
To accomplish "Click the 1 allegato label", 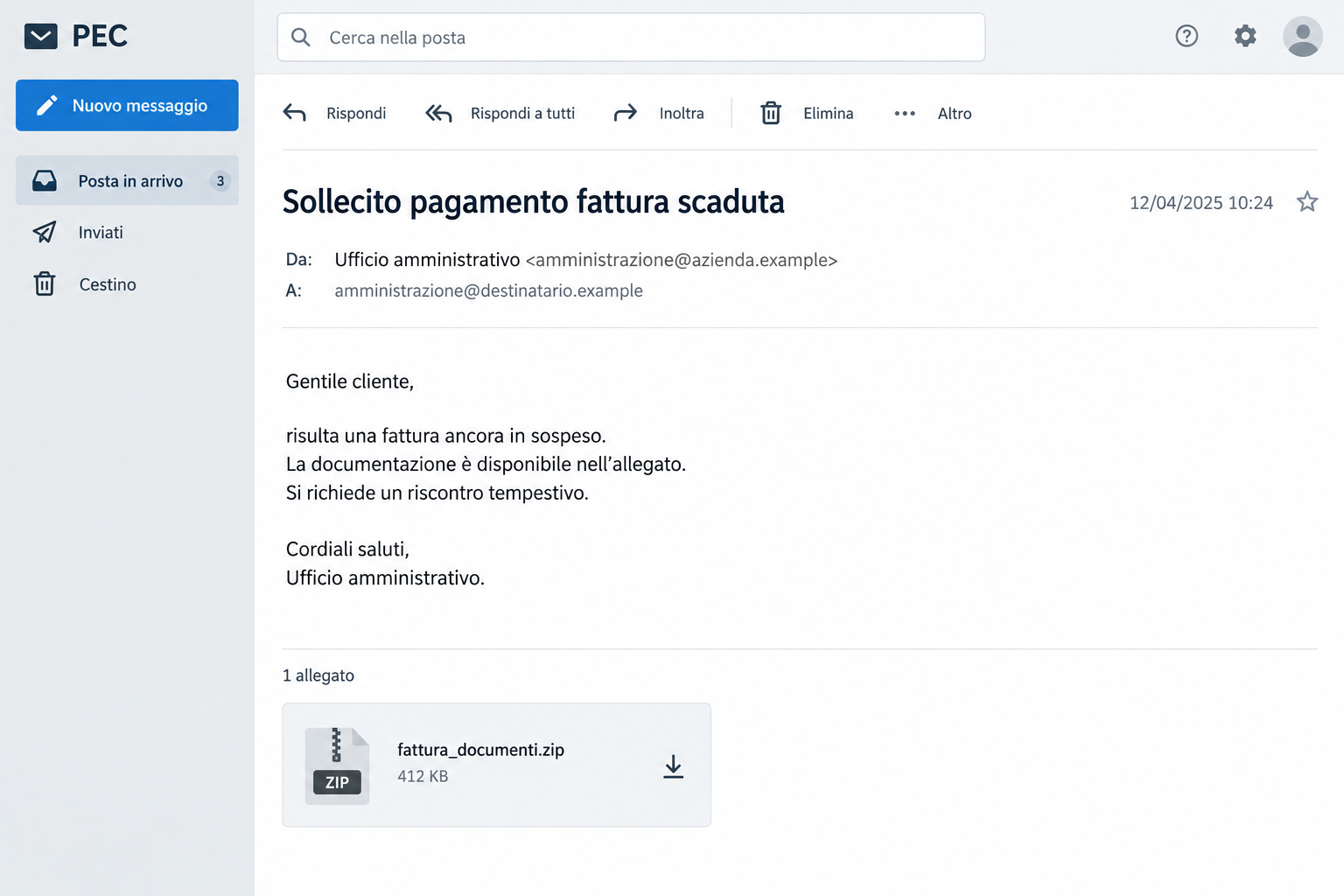I will (318, 675).
